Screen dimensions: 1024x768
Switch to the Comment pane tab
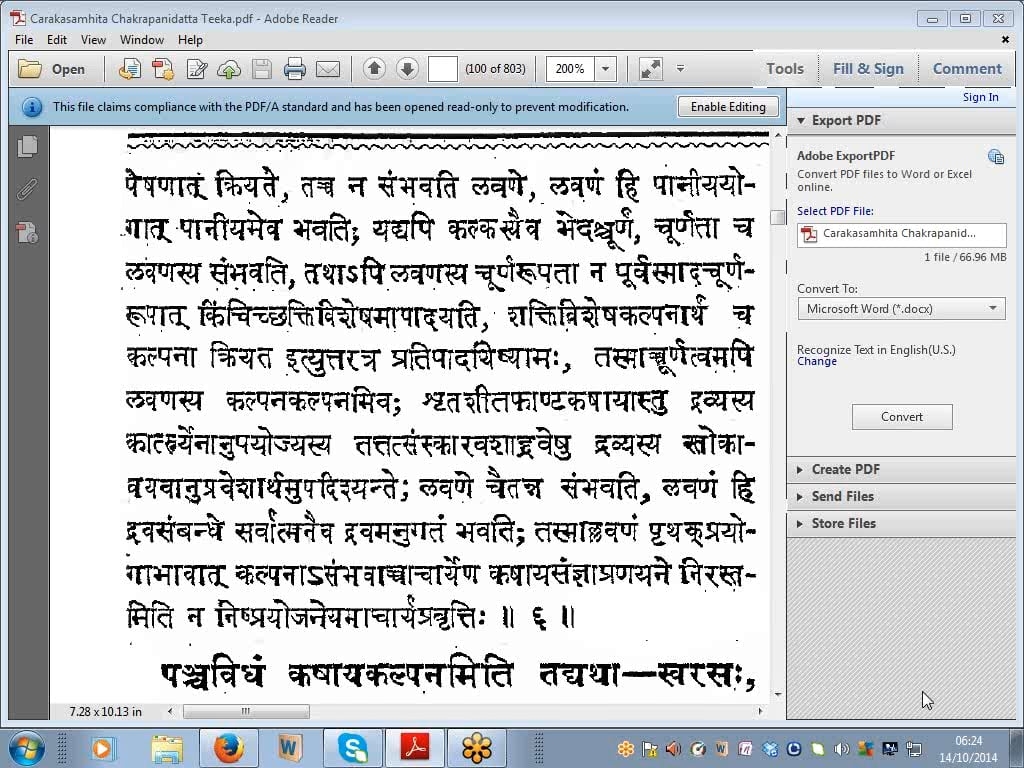coord(966,69)
